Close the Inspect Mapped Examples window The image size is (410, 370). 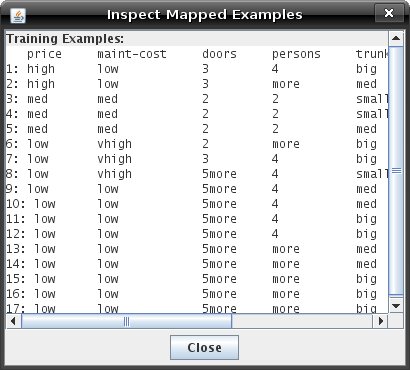[389, 13]
